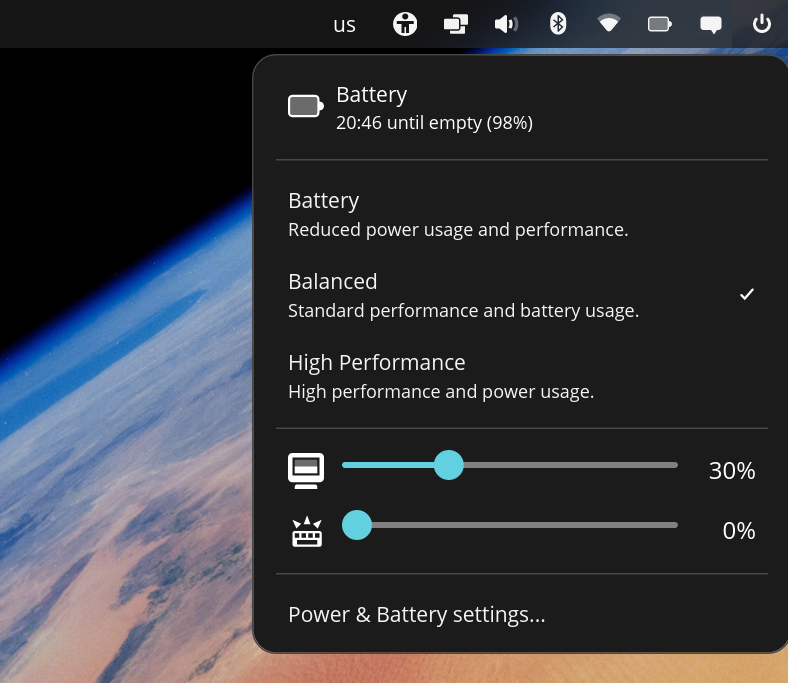Click the 'us' keyboard layout indicator

[x=344, y=25]
